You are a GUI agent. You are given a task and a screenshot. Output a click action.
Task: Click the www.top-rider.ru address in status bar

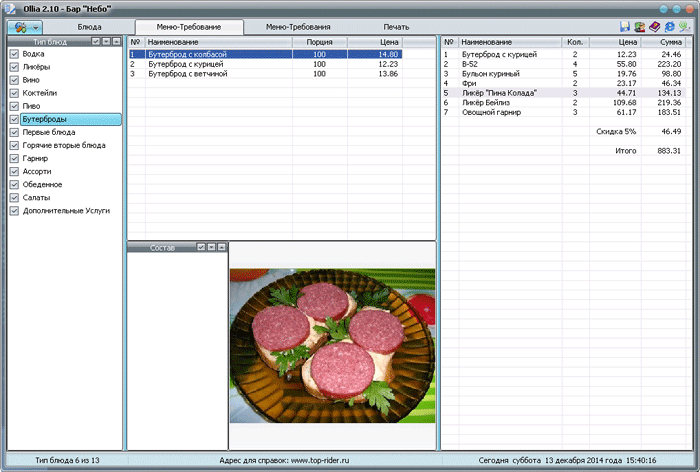pyautogui.click(x=320, y=460)
